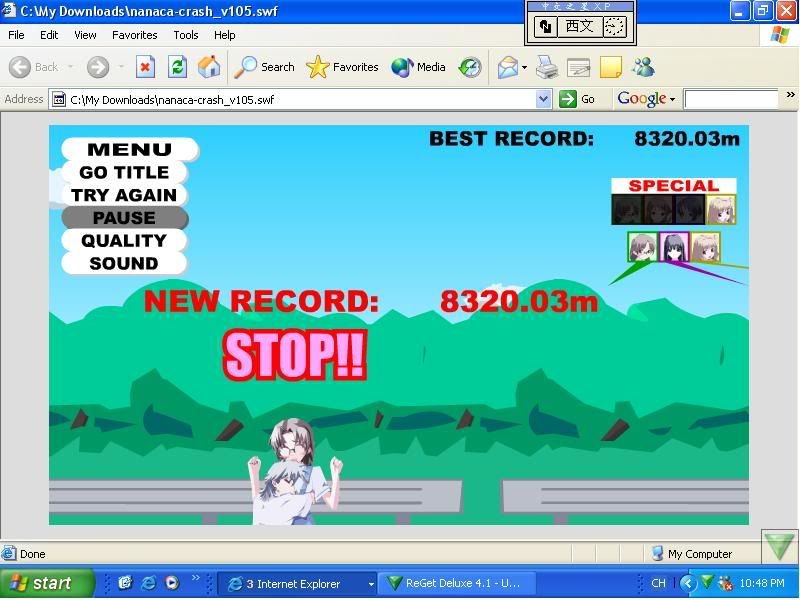The image size is (800, 600).
Task: Open the Help menu
Action: pos(224,35)
